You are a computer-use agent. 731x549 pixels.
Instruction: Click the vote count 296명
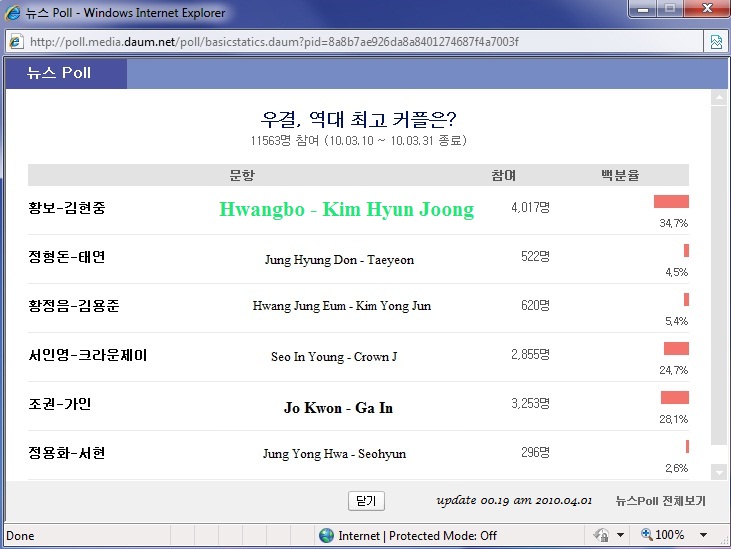point(535,452)
